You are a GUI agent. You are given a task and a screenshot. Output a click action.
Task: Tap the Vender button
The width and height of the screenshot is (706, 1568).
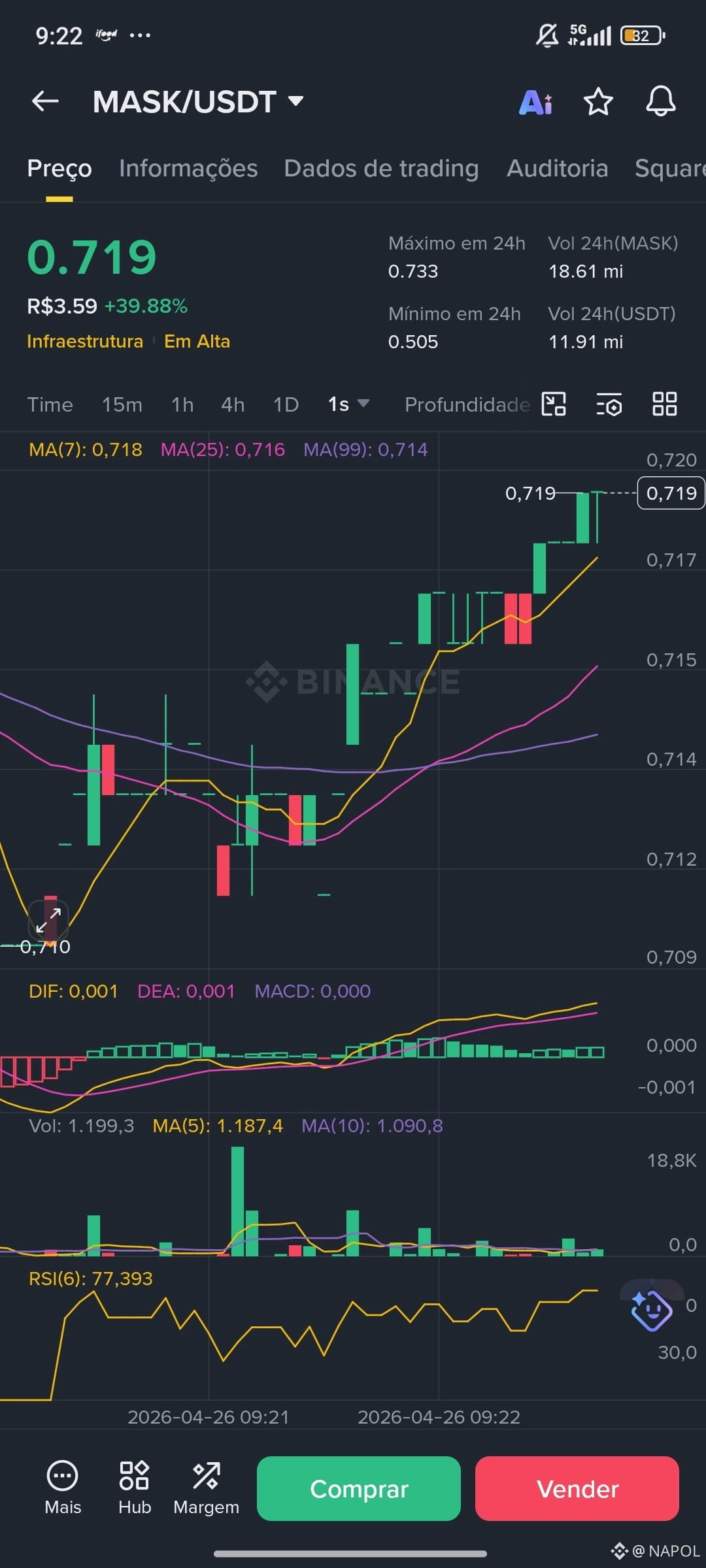[577, 1488]
